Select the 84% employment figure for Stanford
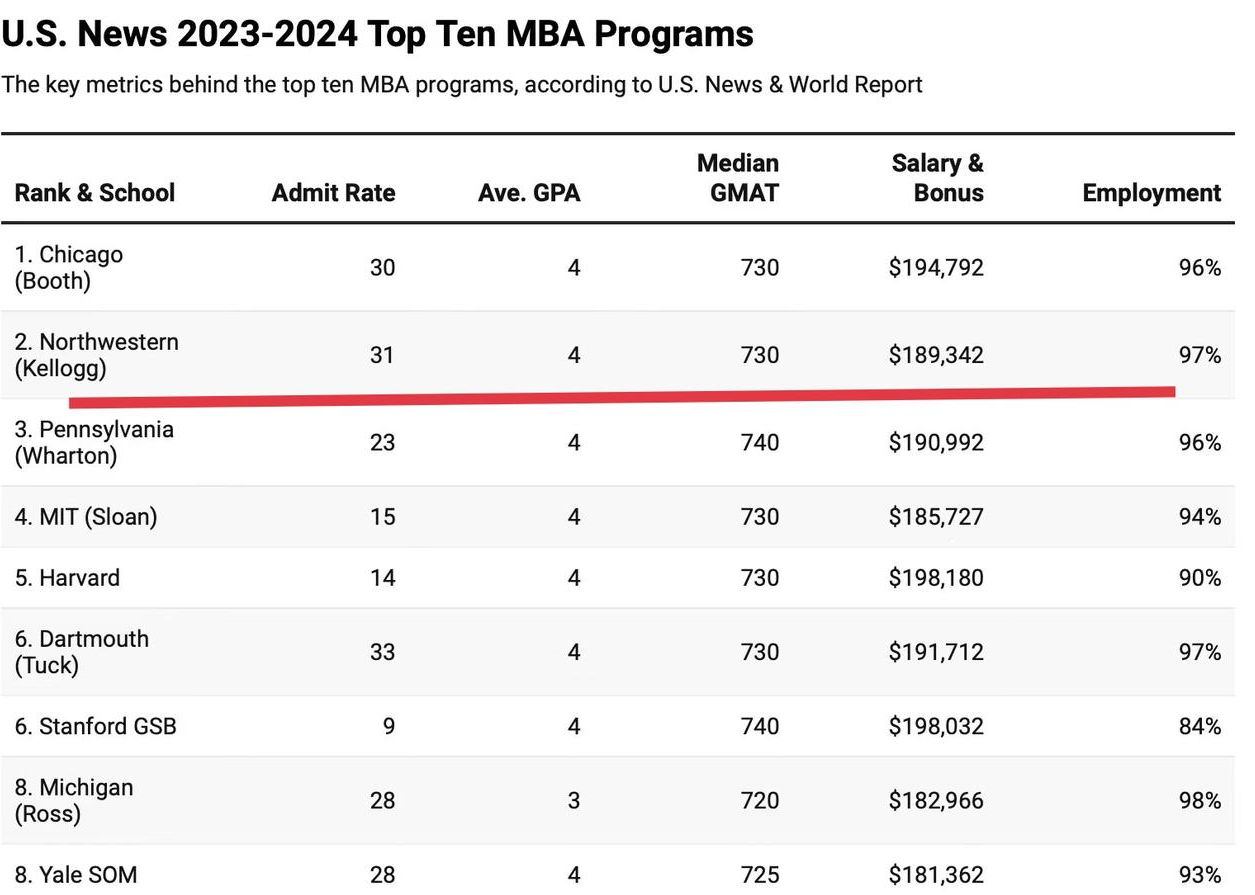The width and height of the screenshot is (1255, 895). coord(1199,726)
